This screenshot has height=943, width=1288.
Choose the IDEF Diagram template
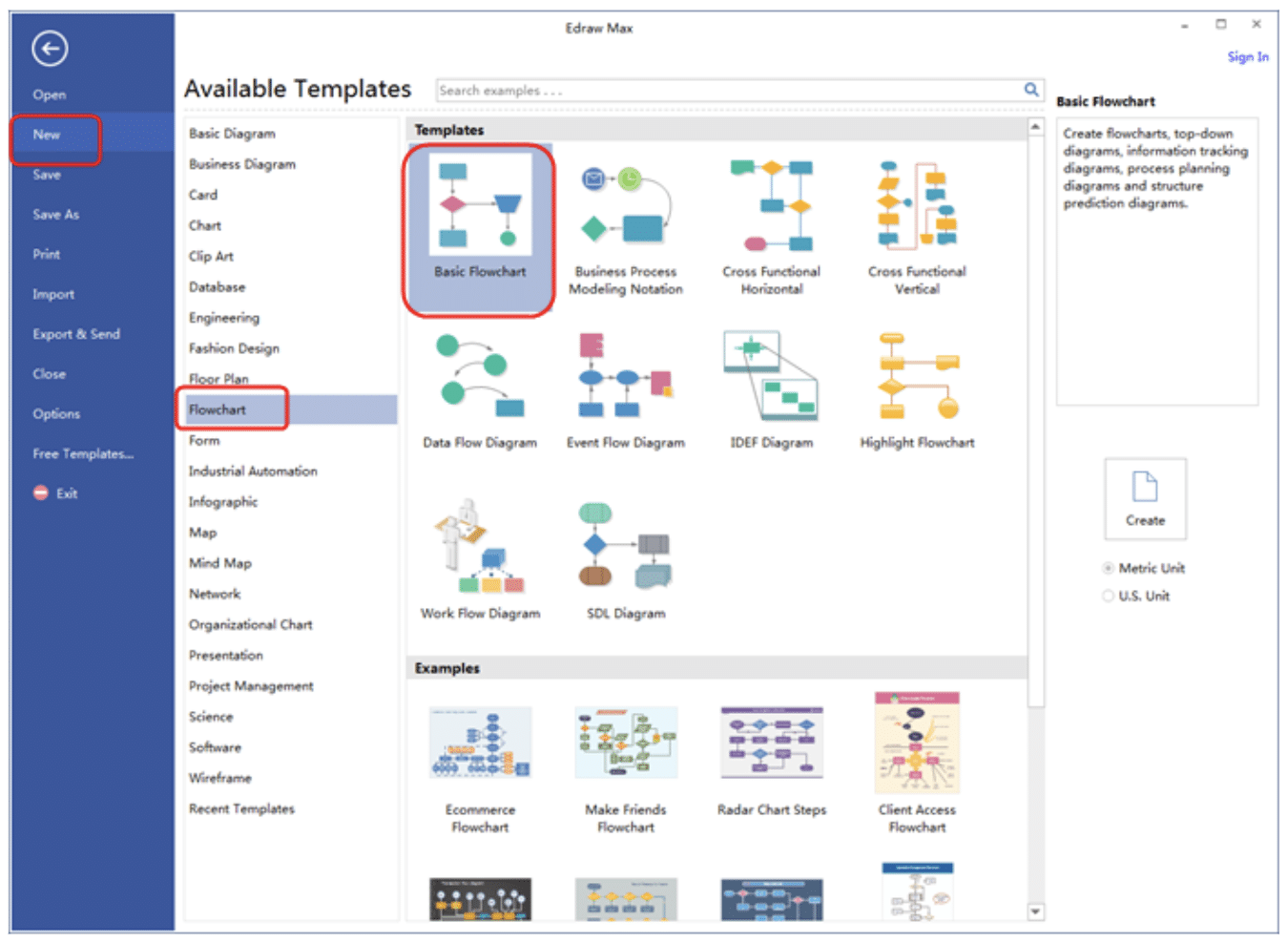click(x=772, y=390)
